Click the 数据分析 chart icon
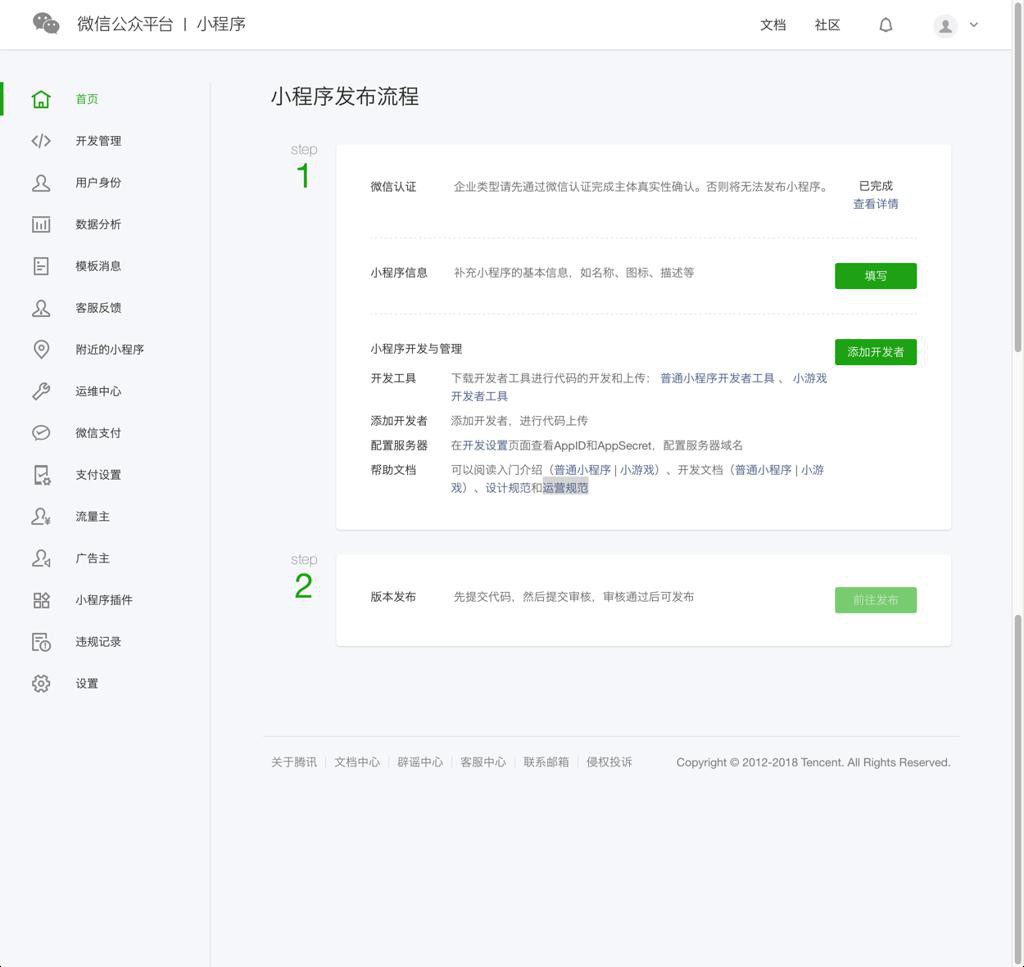The image size is (1024, 967). (41, 224)
